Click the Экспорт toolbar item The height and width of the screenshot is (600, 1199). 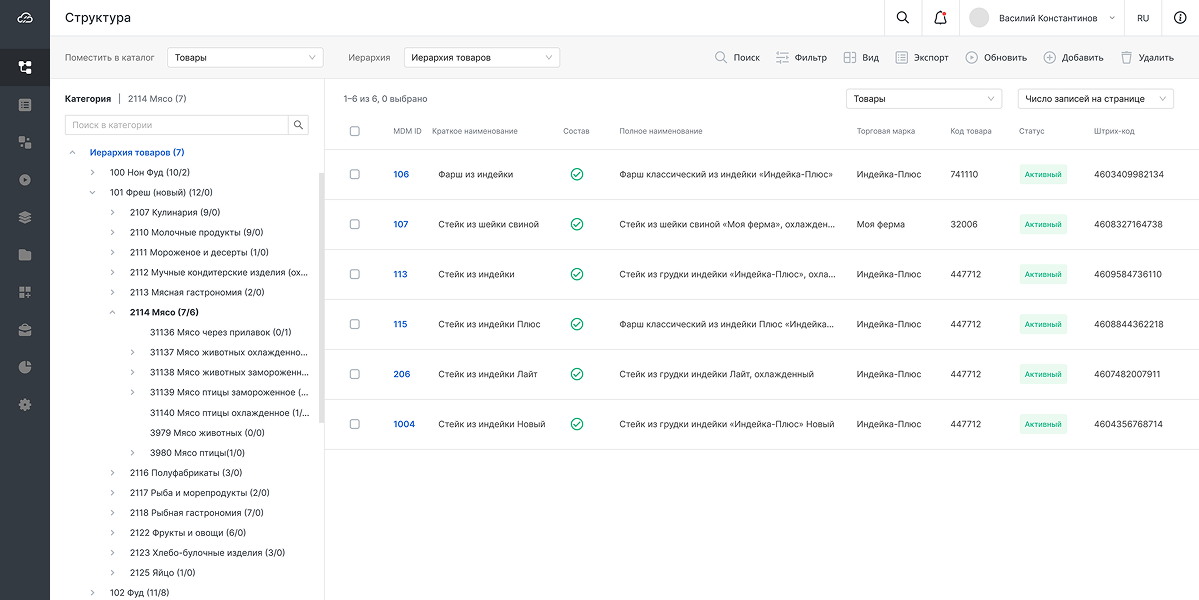[x=921, y=58]
